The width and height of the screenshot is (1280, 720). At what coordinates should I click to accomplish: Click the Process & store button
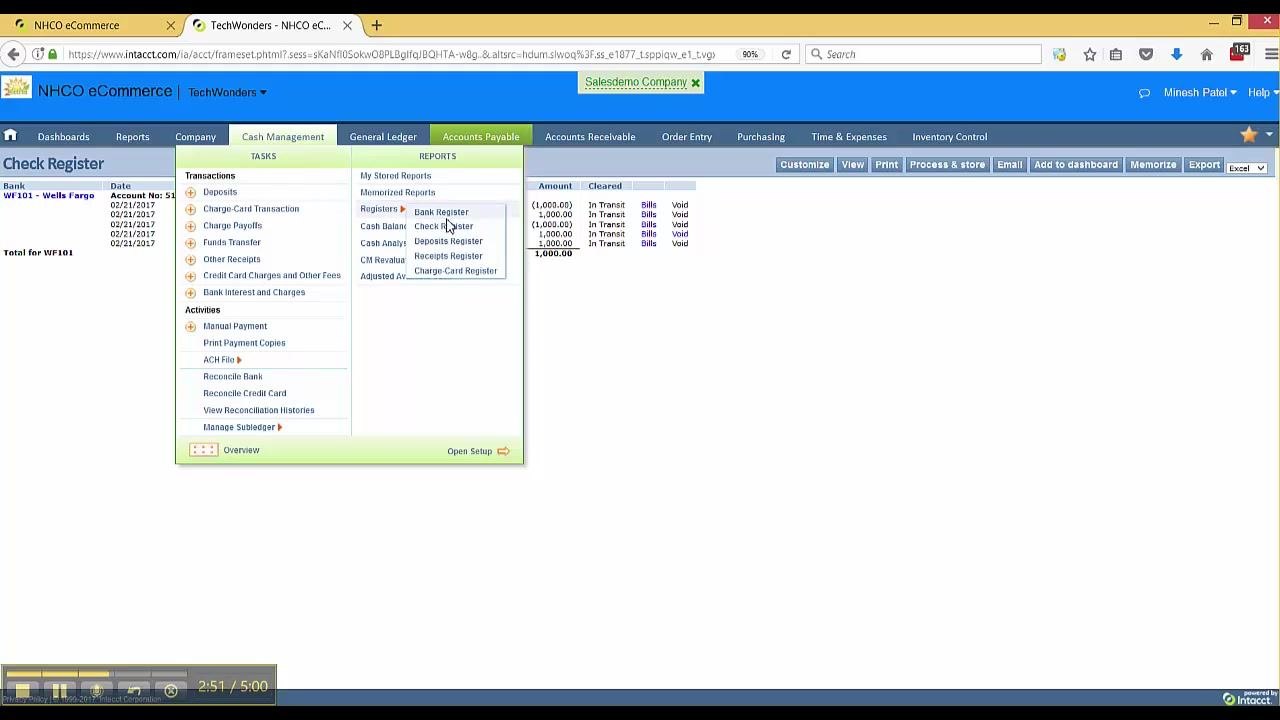pyautogui.click(x=947, y=165)
